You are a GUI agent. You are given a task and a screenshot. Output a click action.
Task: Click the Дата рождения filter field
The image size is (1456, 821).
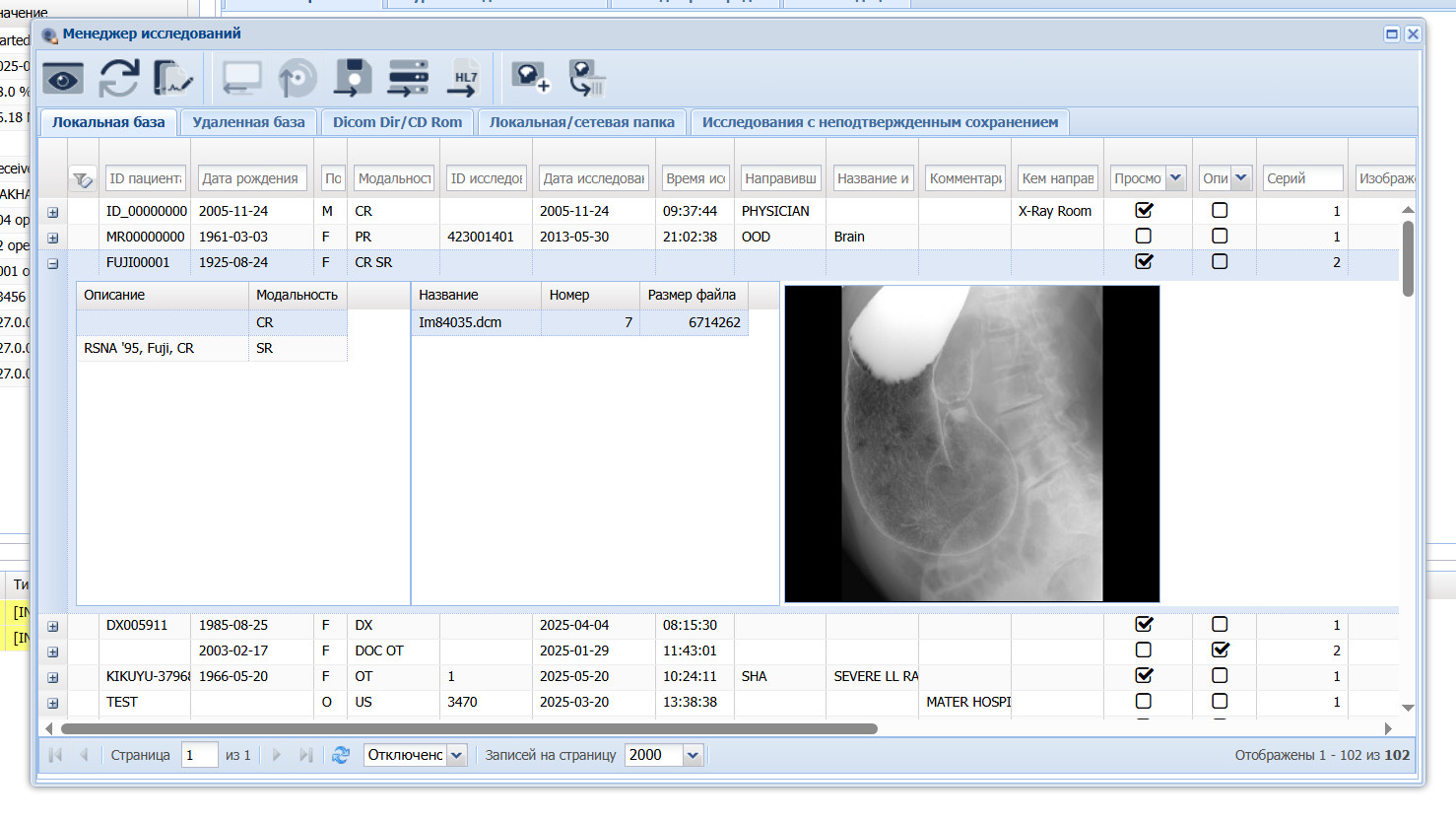[x=252, y=178]
